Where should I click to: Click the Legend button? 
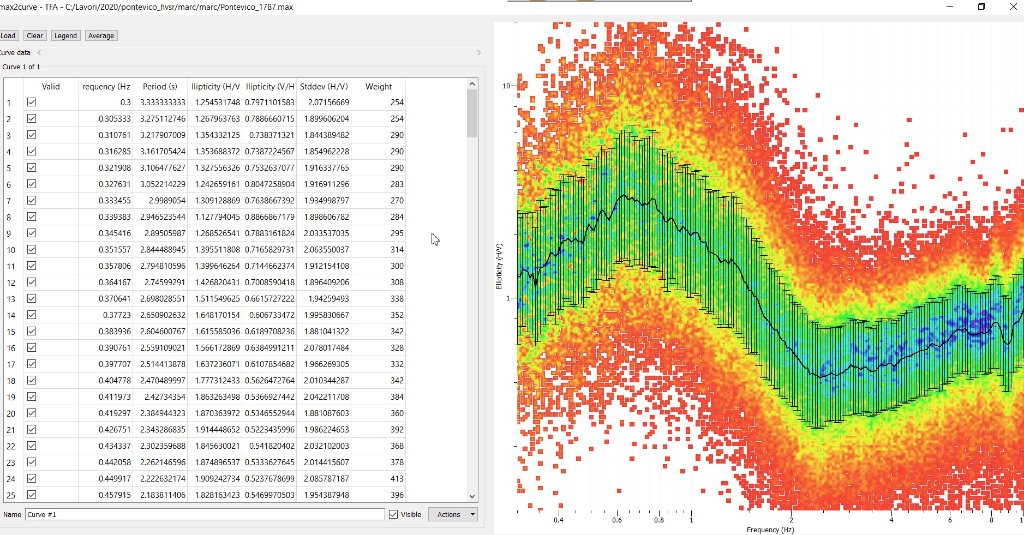coord(65,36)
